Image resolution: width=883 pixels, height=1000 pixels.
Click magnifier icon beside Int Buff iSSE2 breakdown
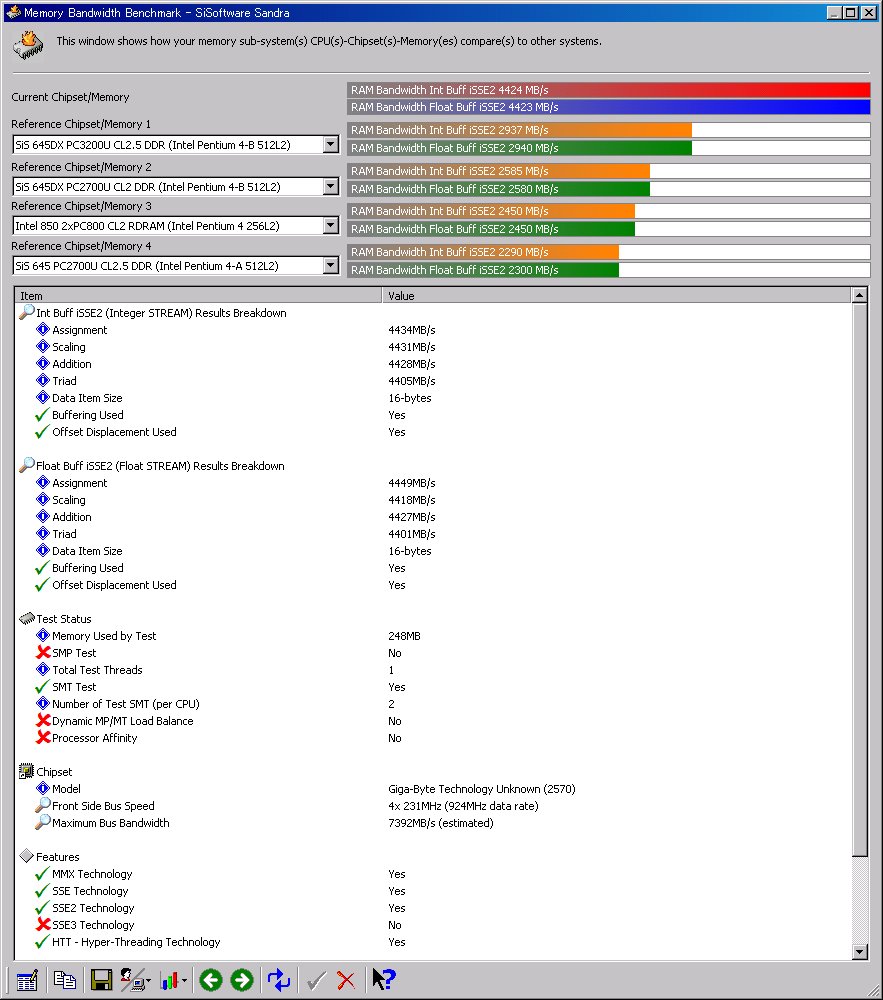26,312
